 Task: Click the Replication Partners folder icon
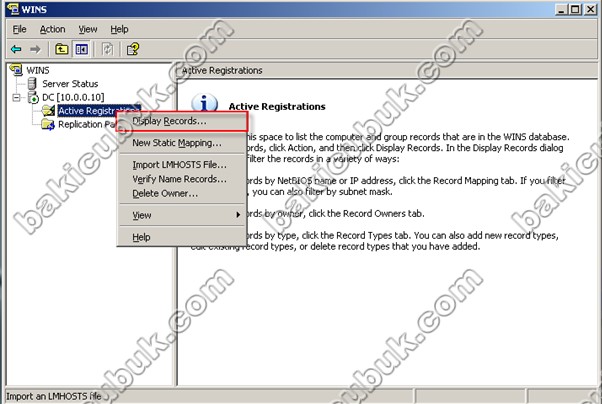[48, 124]
